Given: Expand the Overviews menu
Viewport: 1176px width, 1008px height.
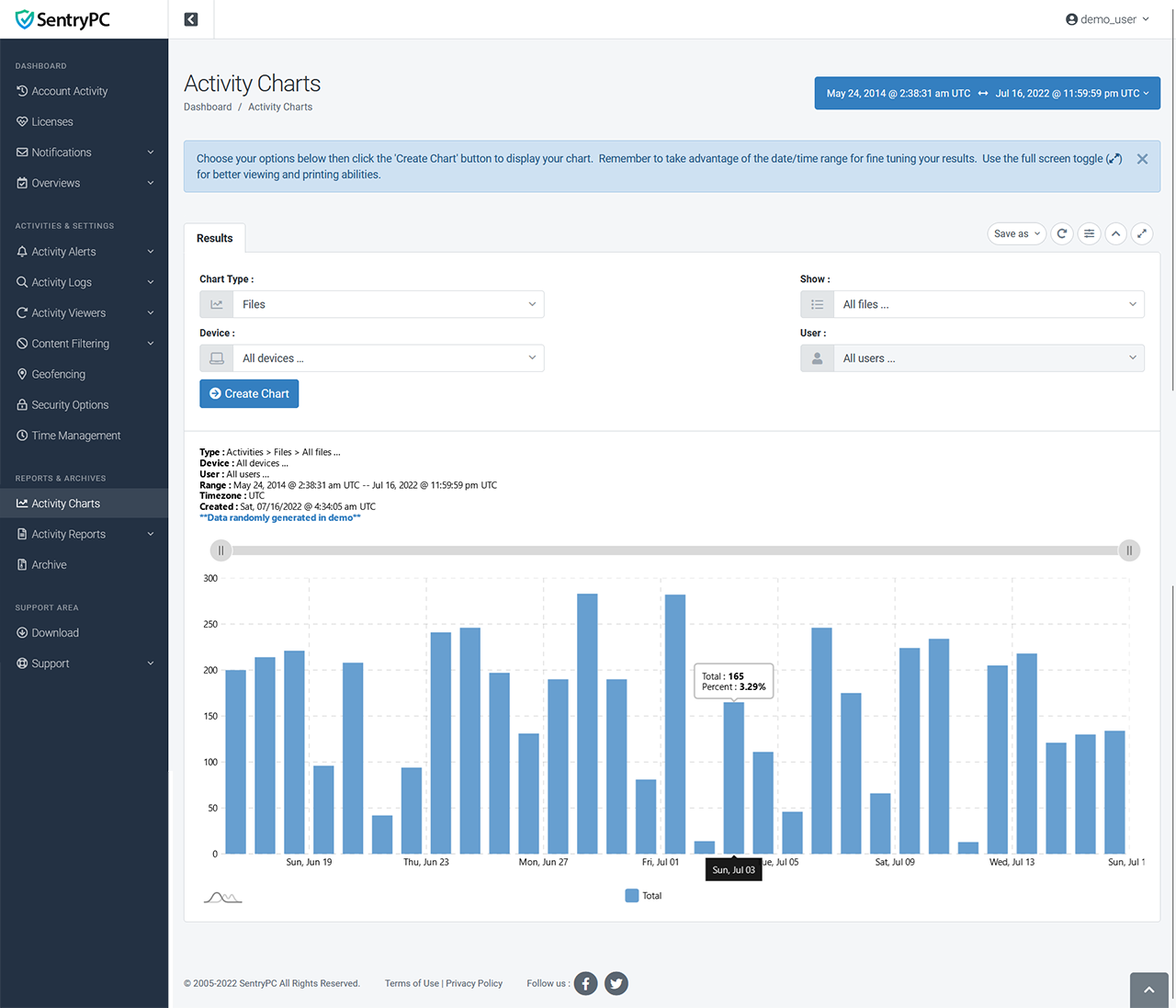Looking at the screenshot, I should click(x=84, y=183).
